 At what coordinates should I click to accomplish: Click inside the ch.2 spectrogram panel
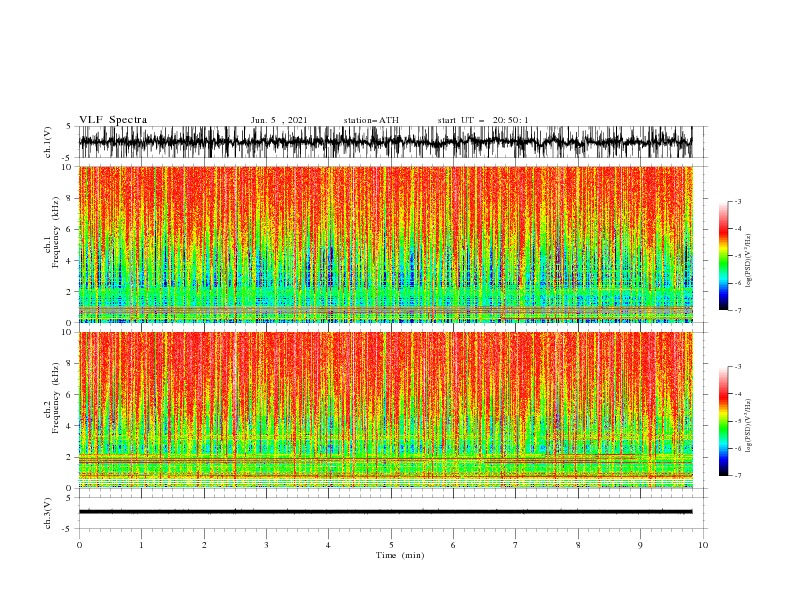(x=385, y=410)
